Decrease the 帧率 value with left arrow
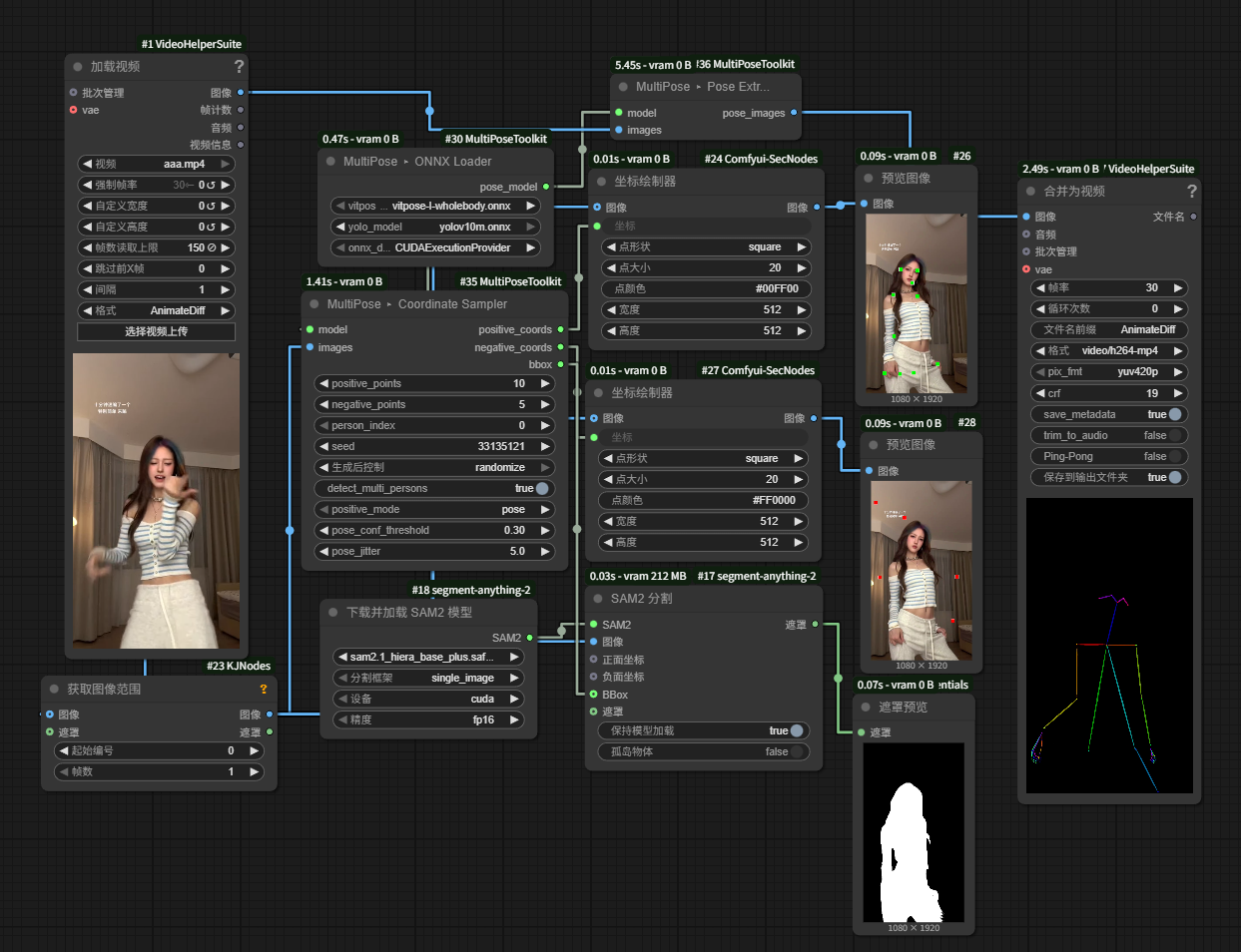This screenshot has height=952, width=1241. click(x=1041, y=288)
